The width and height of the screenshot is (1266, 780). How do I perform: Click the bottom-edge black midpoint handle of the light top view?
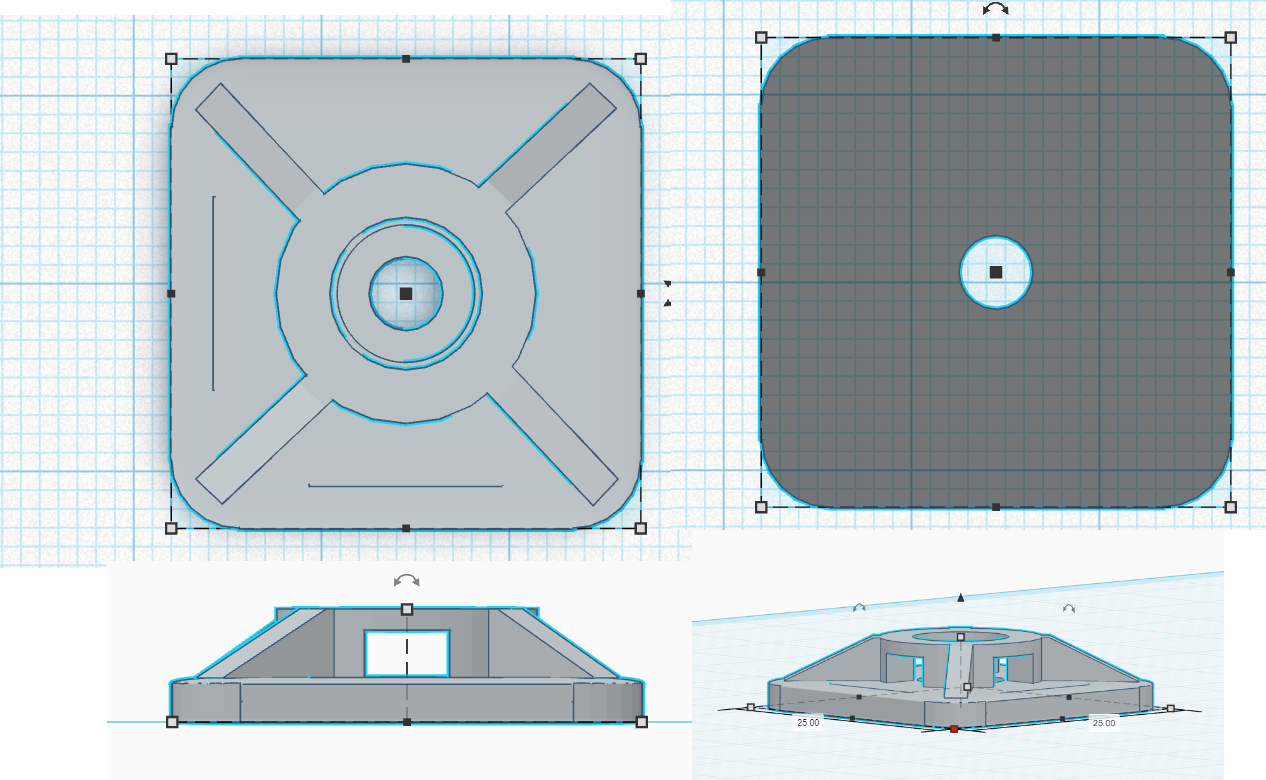point(406,528)
